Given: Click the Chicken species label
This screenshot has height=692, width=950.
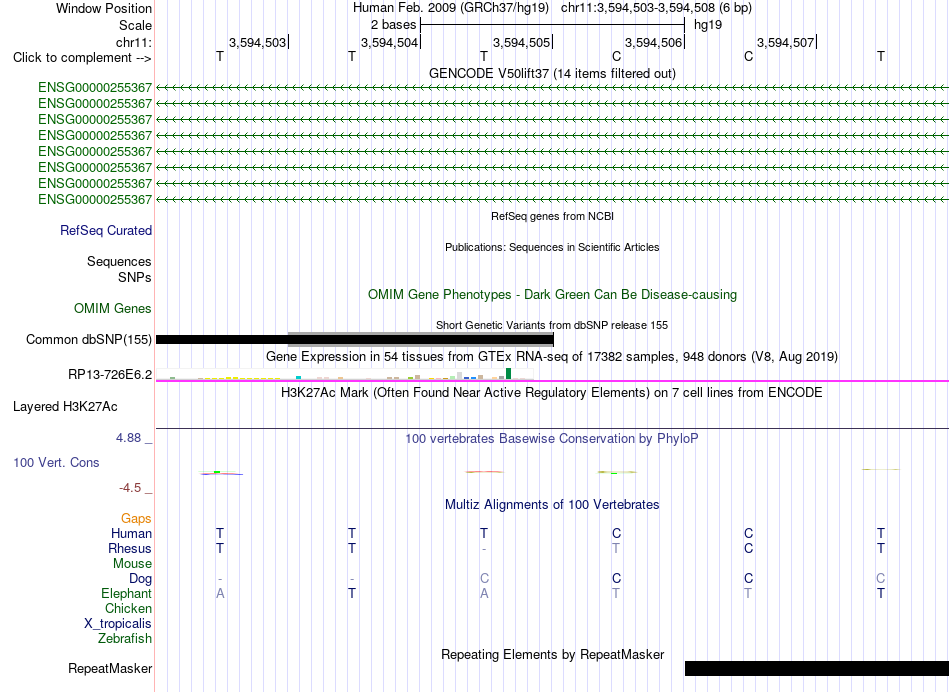Looking at the screenshot, I should pyautogui.click(x=128, y=608).
